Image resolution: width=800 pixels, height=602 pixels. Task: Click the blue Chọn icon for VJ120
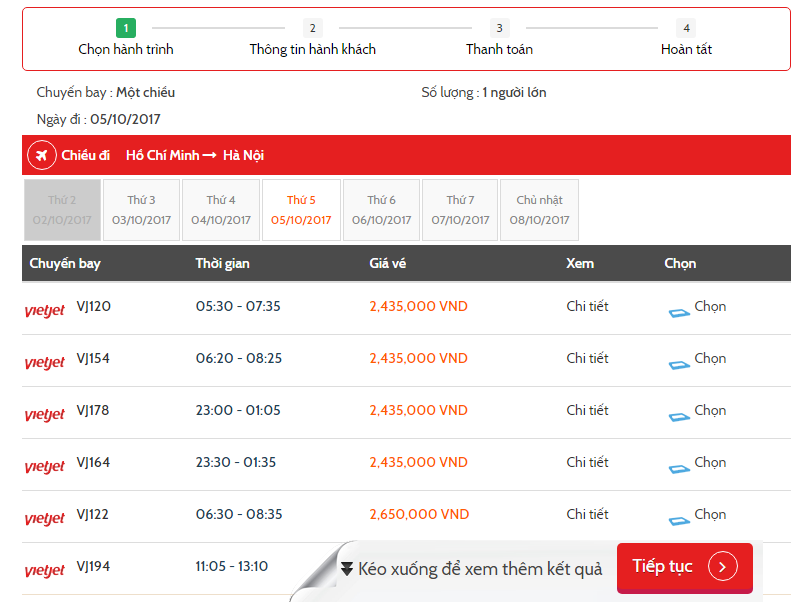tap(679, 313)
